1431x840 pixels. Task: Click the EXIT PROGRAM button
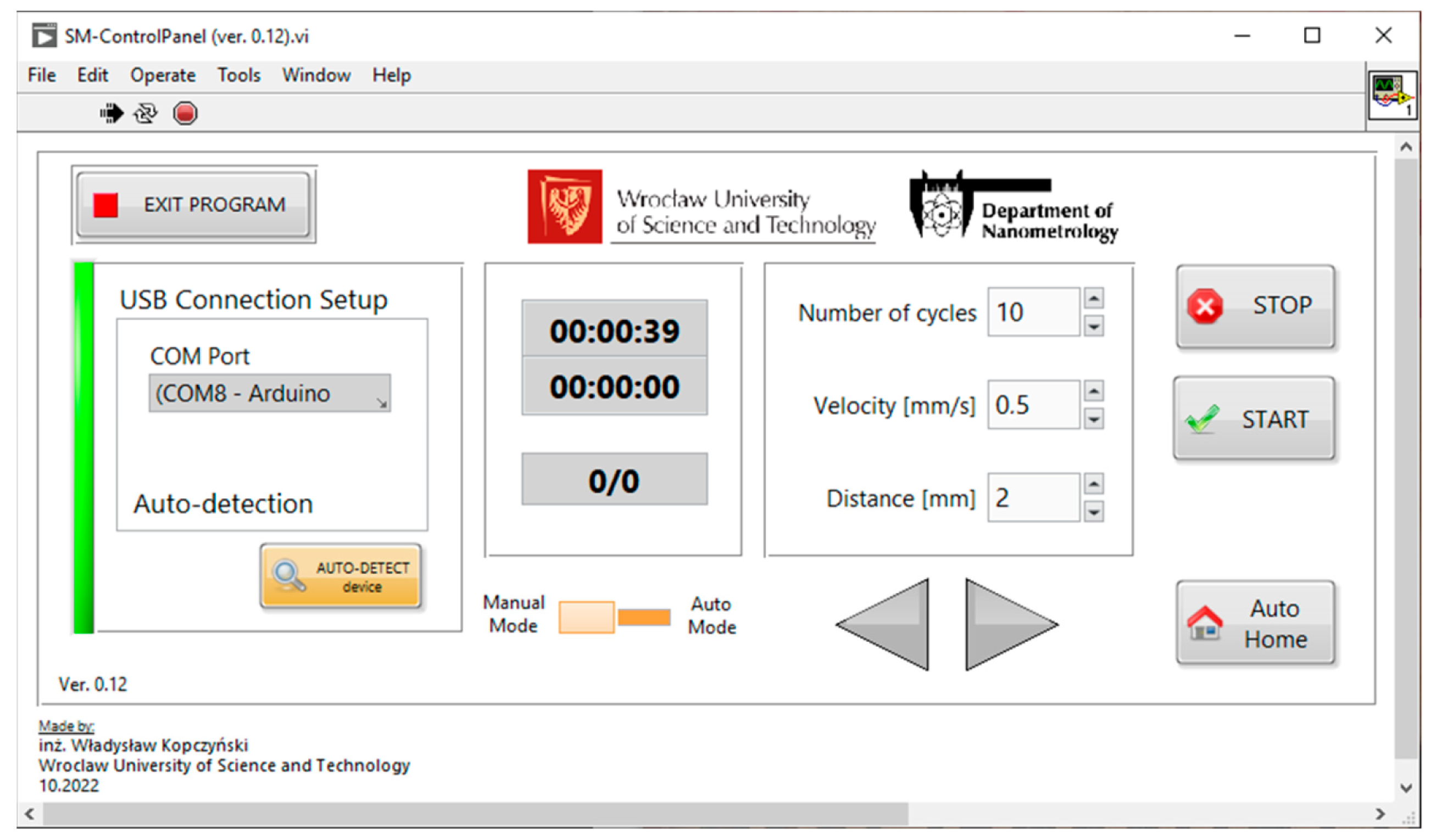[x=194, y=205]
